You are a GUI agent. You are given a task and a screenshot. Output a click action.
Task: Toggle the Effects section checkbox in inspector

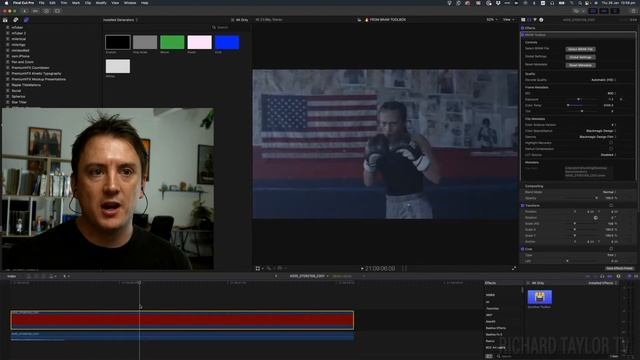[x=522, y=28]
